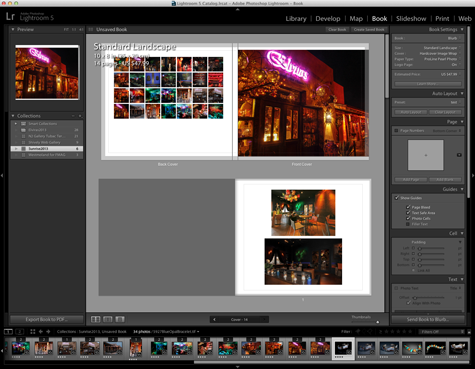Screen dimensions: 475x369
Task: Adjust the Thumbnails size slider
Action: 378,322
